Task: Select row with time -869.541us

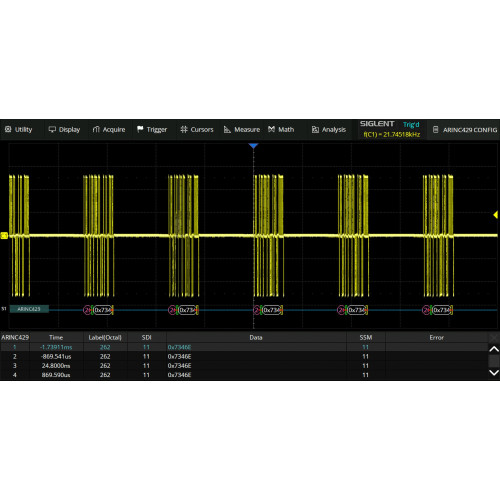Action: pyautogui.click(x=244, y=356)
